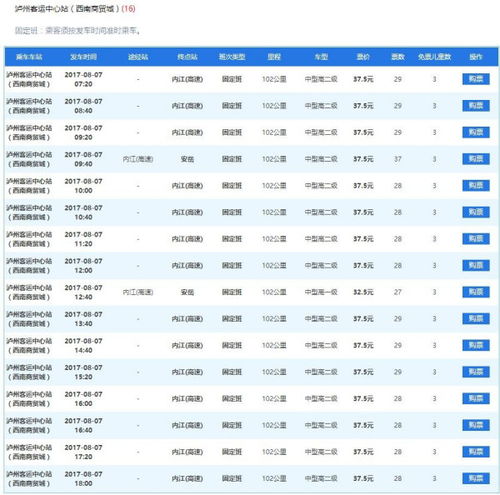The height and width of the screenshot is (495, 500).
Task: Buy ticket for the 17:20 departure
Action: coord(476,452)
